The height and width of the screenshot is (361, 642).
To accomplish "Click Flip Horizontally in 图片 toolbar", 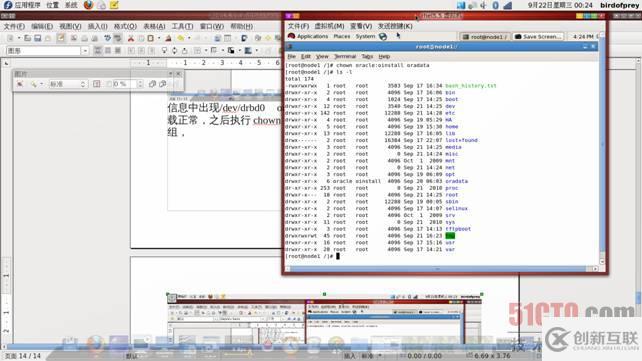I will (152, 84).
